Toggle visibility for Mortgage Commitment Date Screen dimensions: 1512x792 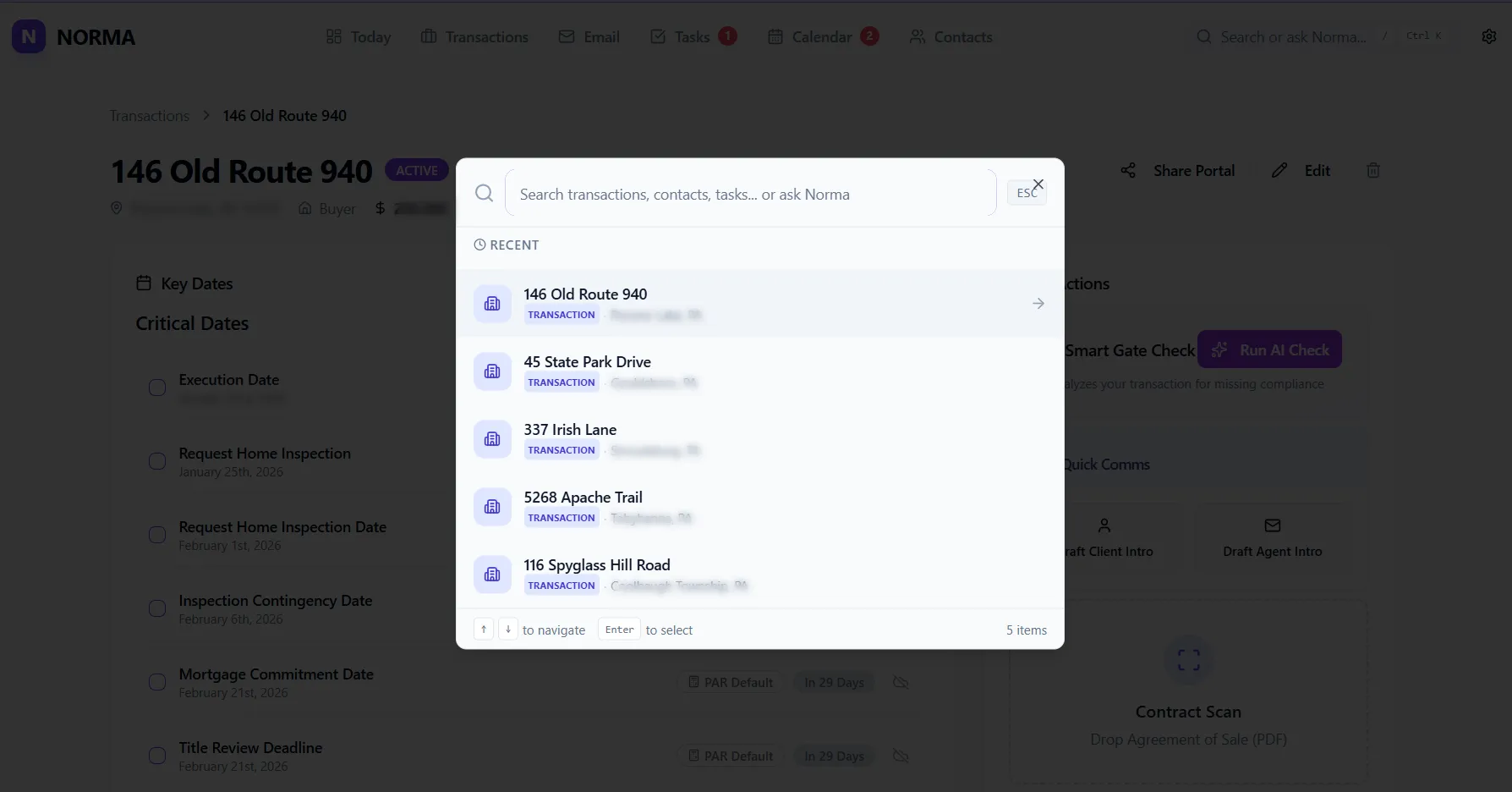(x=901, y=682)
